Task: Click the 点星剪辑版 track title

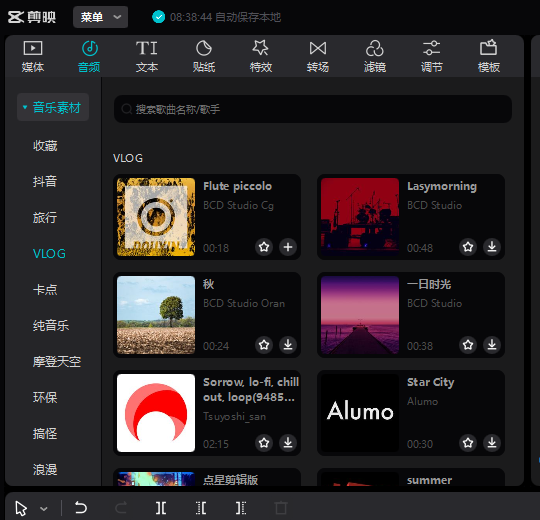Action: pyautogui.click(x=230, y=480)
